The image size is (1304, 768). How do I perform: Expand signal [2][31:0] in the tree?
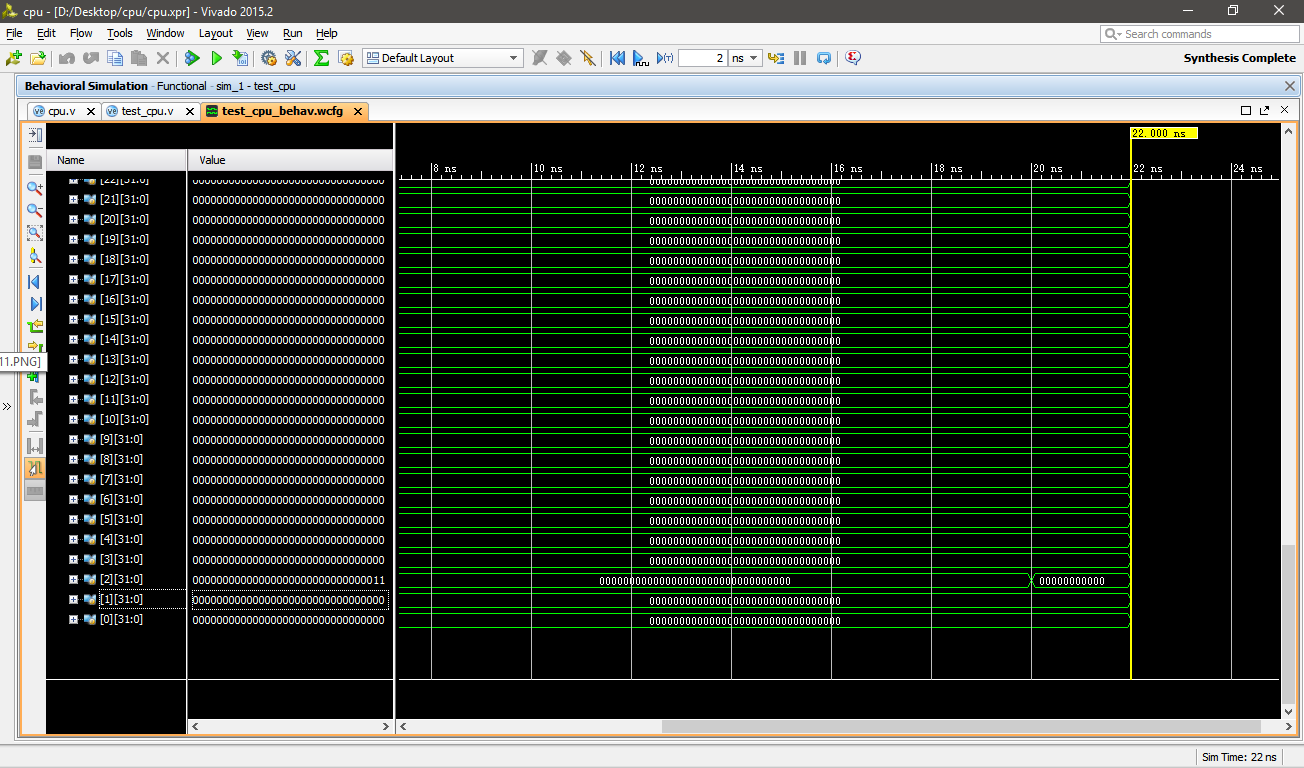tap(73, 580)
